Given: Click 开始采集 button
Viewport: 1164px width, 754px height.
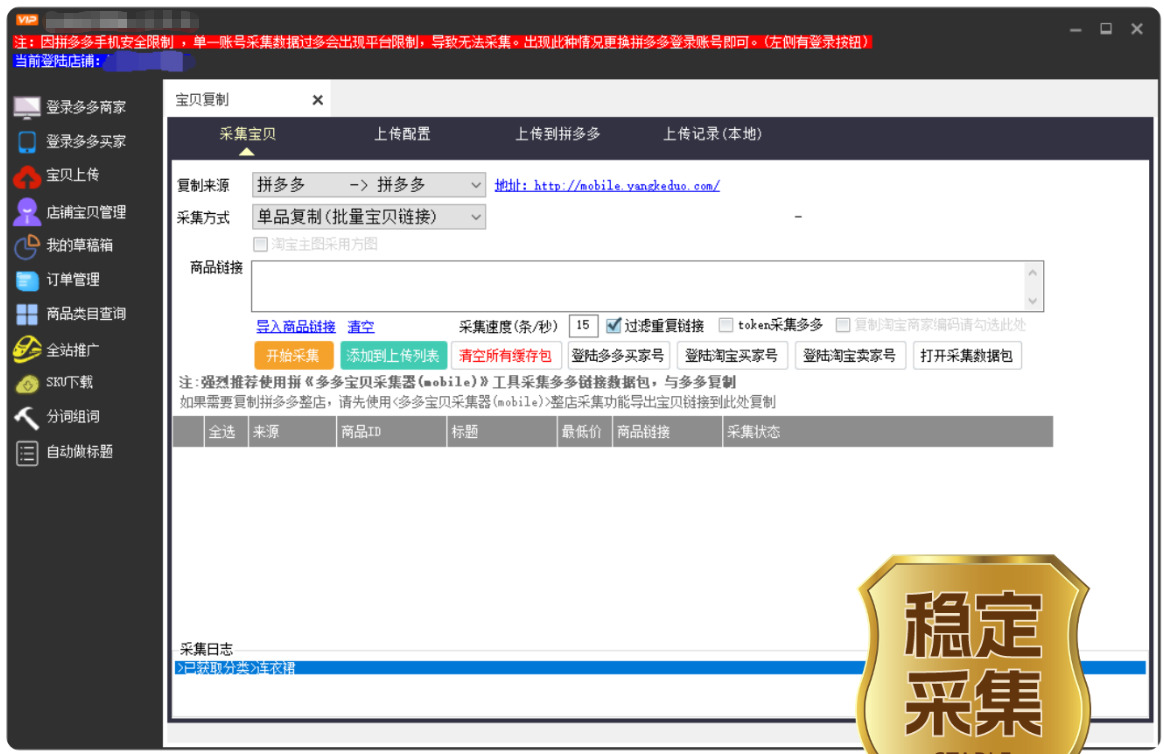Looking at the screenshot, I should [x=292, y=355].
